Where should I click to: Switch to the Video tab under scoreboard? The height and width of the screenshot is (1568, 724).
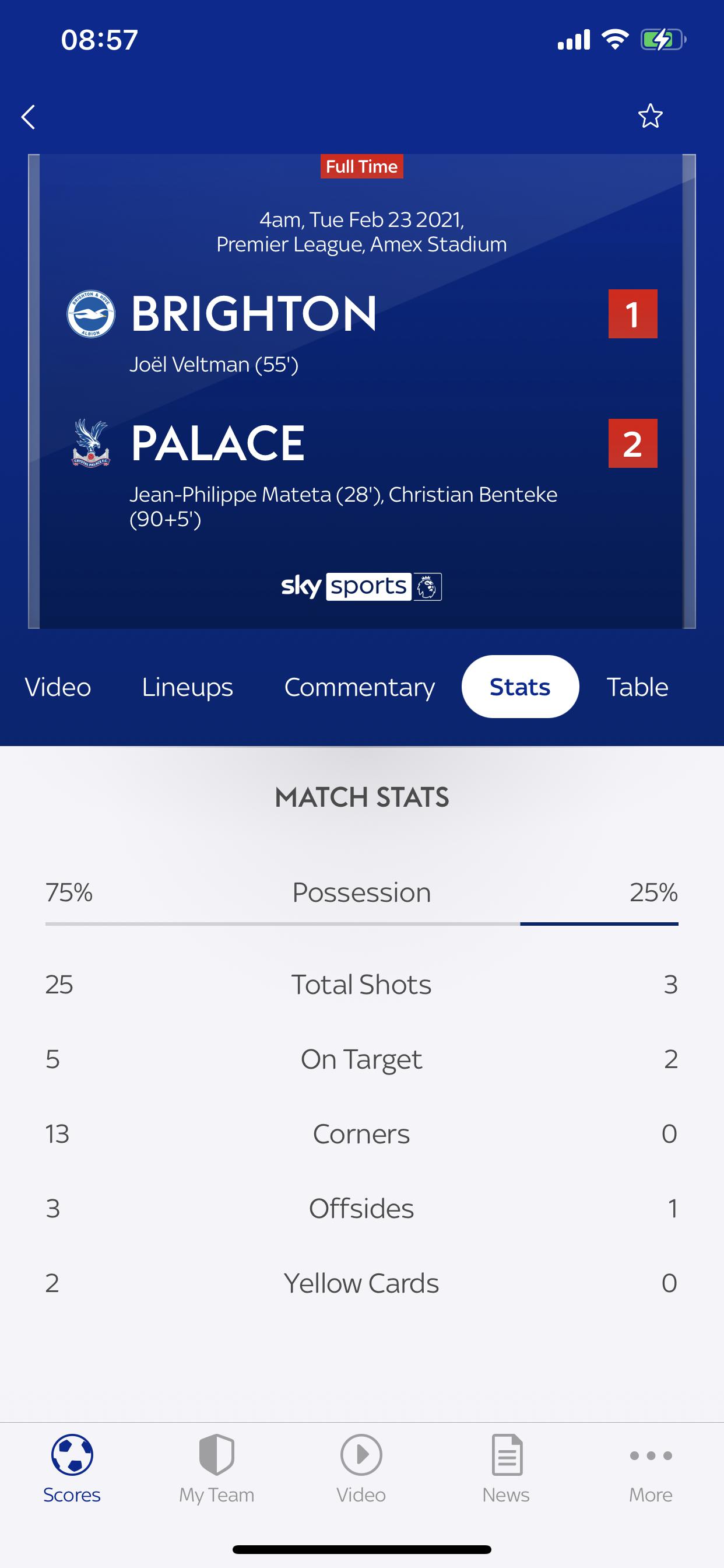[58, 687]
